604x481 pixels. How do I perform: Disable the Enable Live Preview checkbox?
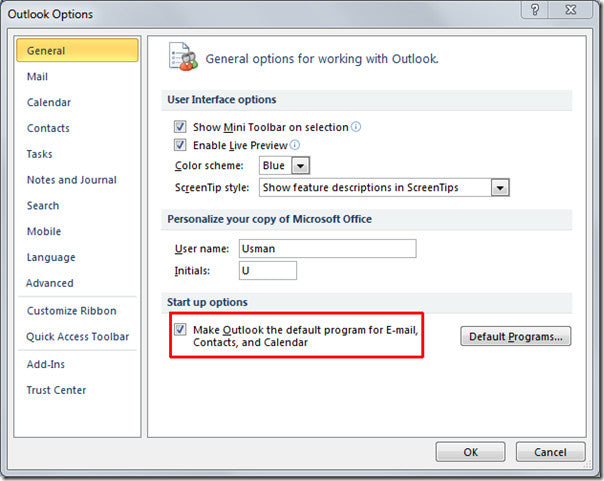(180, 146)
